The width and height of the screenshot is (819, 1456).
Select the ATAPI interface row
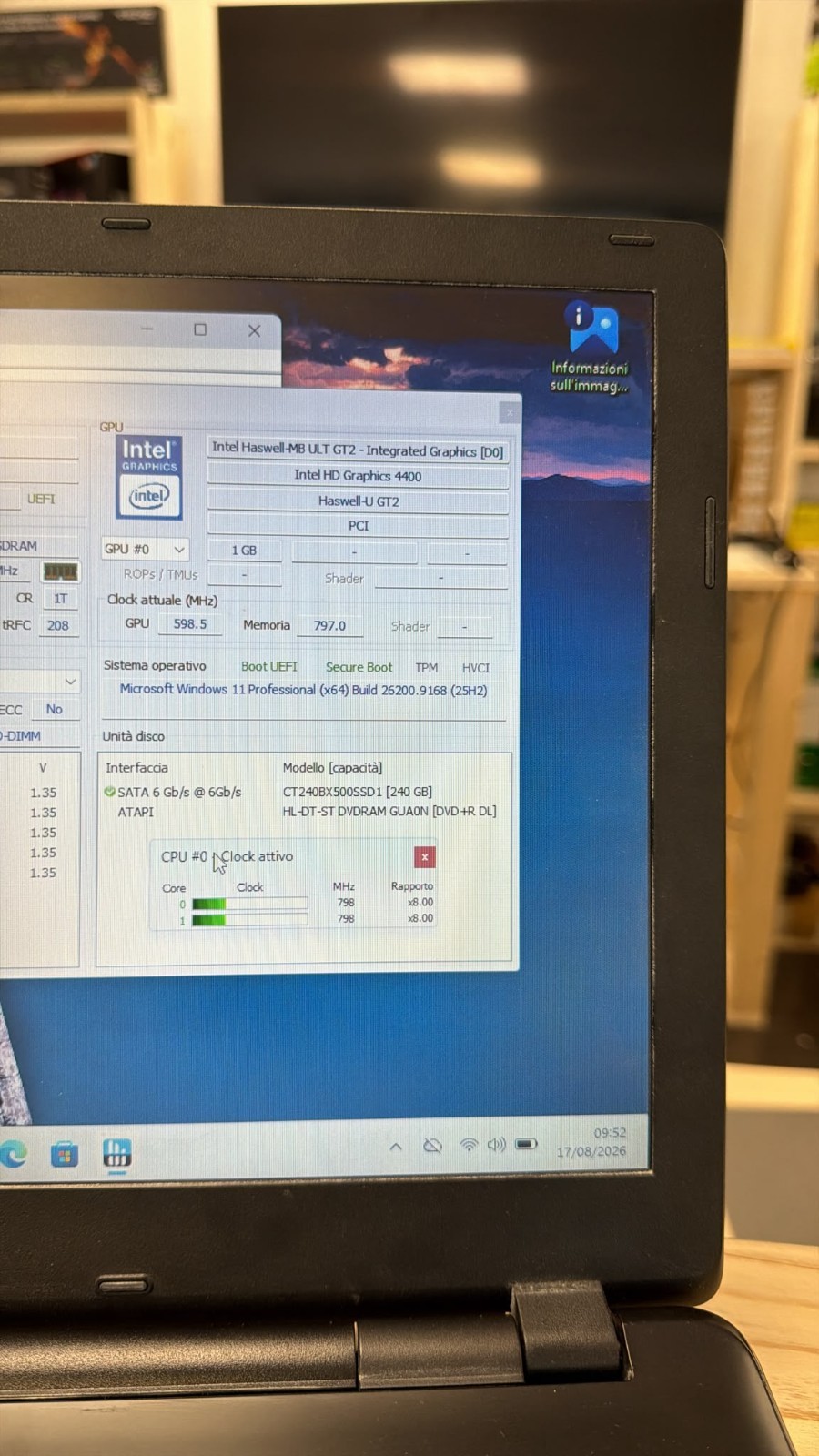click(136, 812)
